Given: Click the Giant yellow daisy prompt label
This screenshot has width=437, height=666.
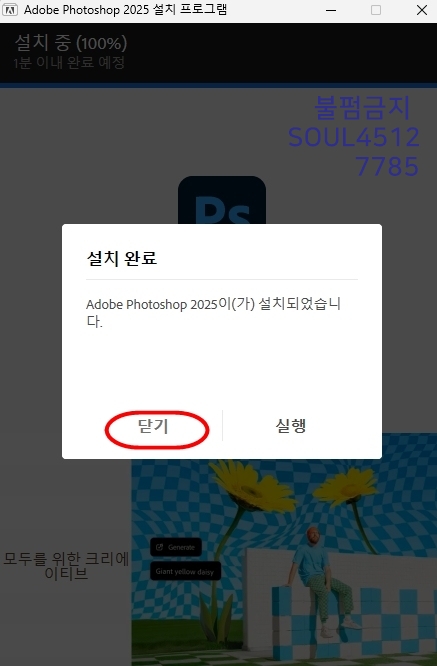Looking at the screenshot, I should (x=185, y=571).
